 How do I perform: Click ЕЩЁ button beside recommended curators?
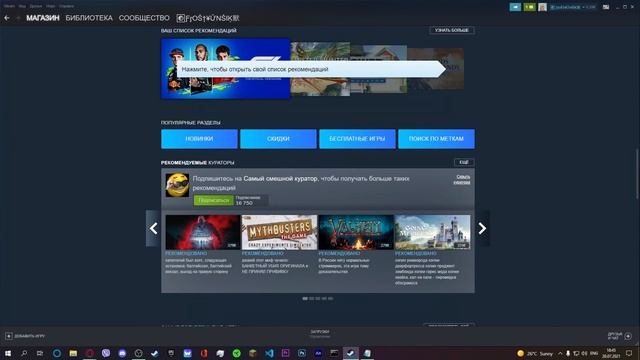point(464,162)
